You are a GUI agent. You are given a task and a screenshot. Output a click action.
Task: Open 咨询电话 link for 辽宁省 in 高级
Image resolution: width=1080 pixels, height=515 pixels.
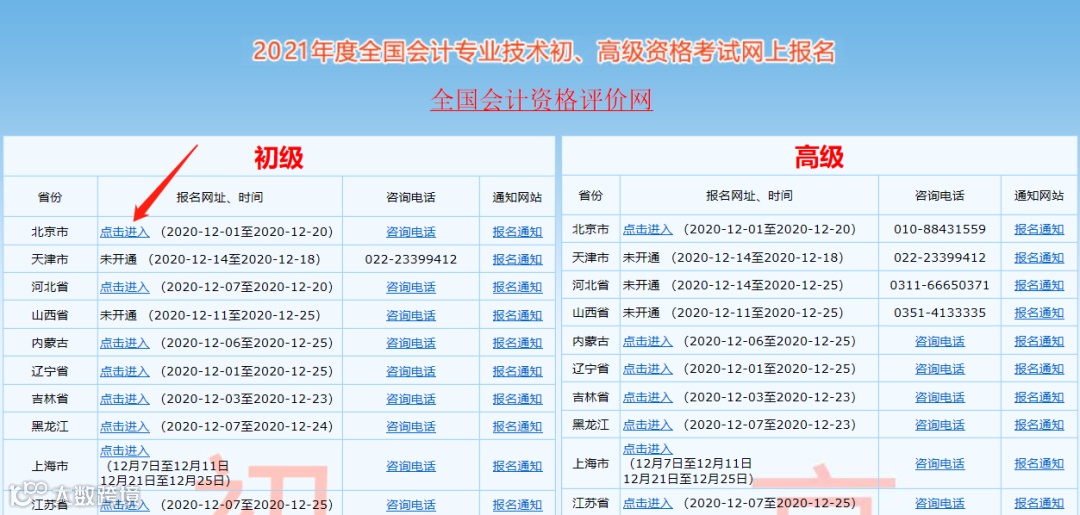[x=939, y=369]
